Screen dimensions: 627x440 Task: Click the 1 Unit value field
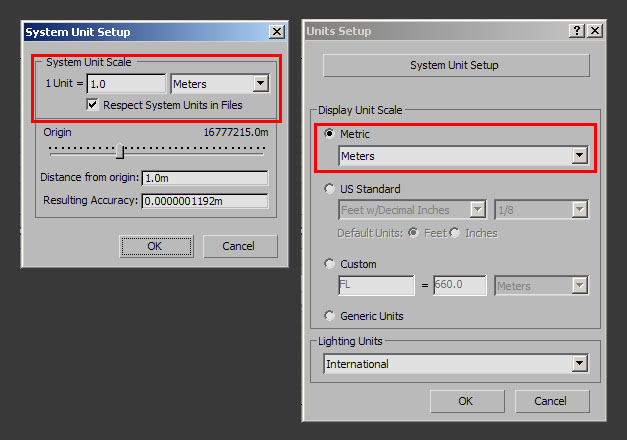[x=126, y=84]
